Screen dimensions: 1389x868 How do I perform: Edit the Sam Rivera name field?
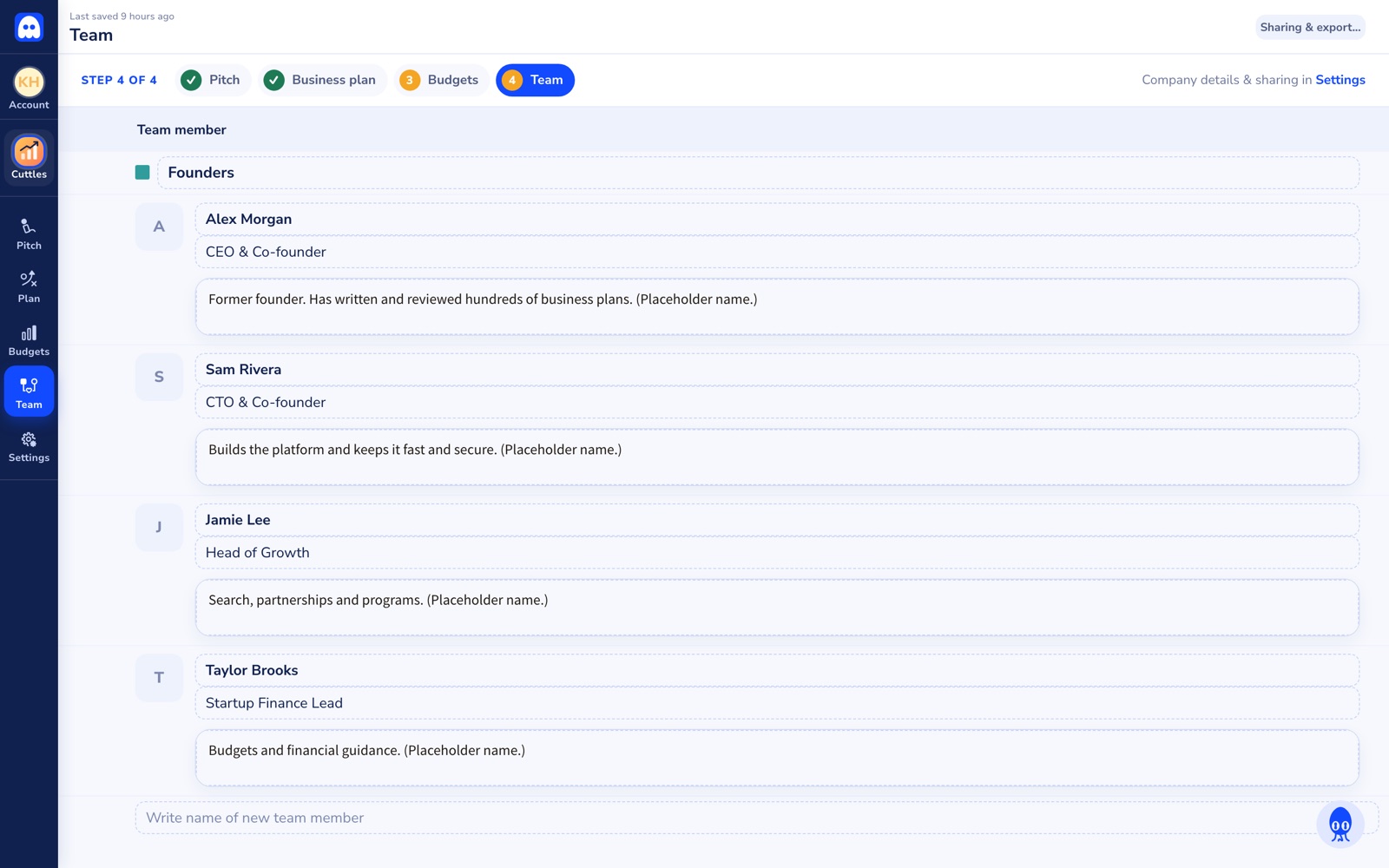777,369
